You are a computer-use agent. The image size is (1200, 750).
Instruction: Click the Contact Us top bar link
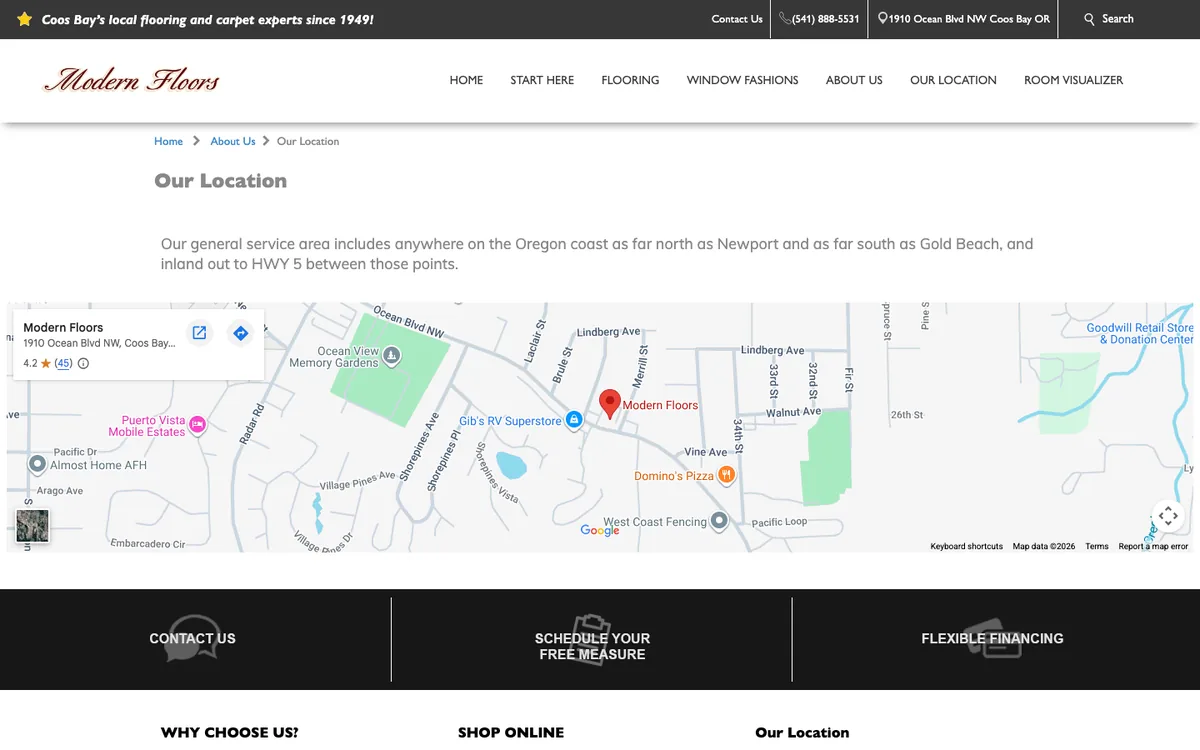pos(737,19)
